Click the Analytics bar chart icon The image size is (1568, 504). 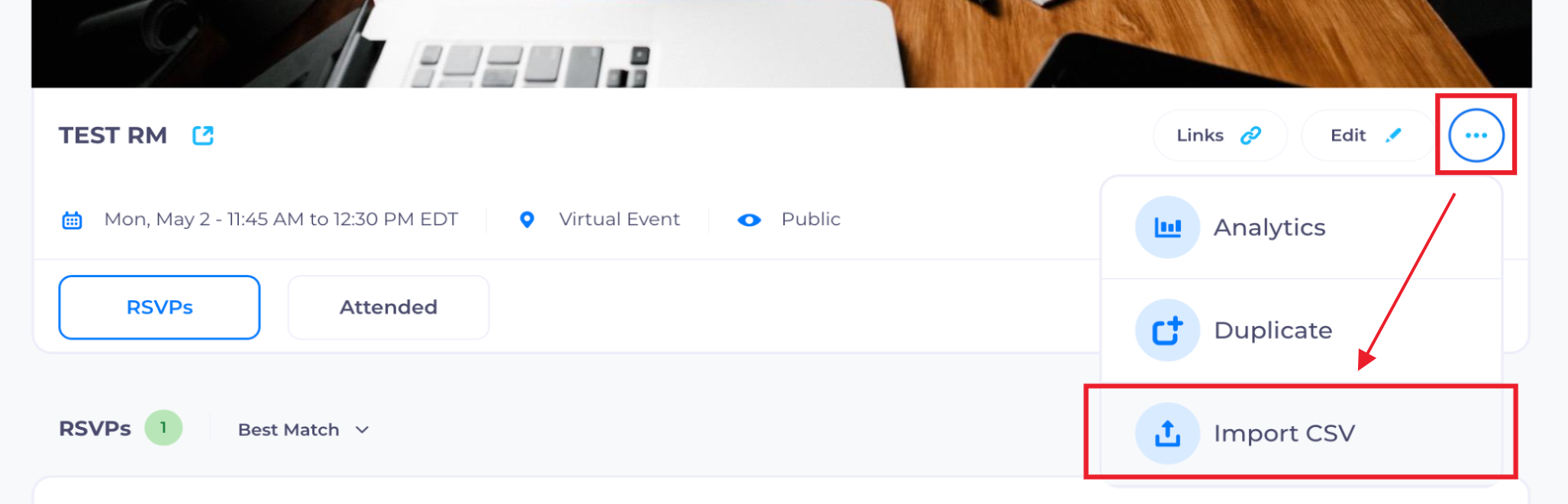pos(1167,227)
